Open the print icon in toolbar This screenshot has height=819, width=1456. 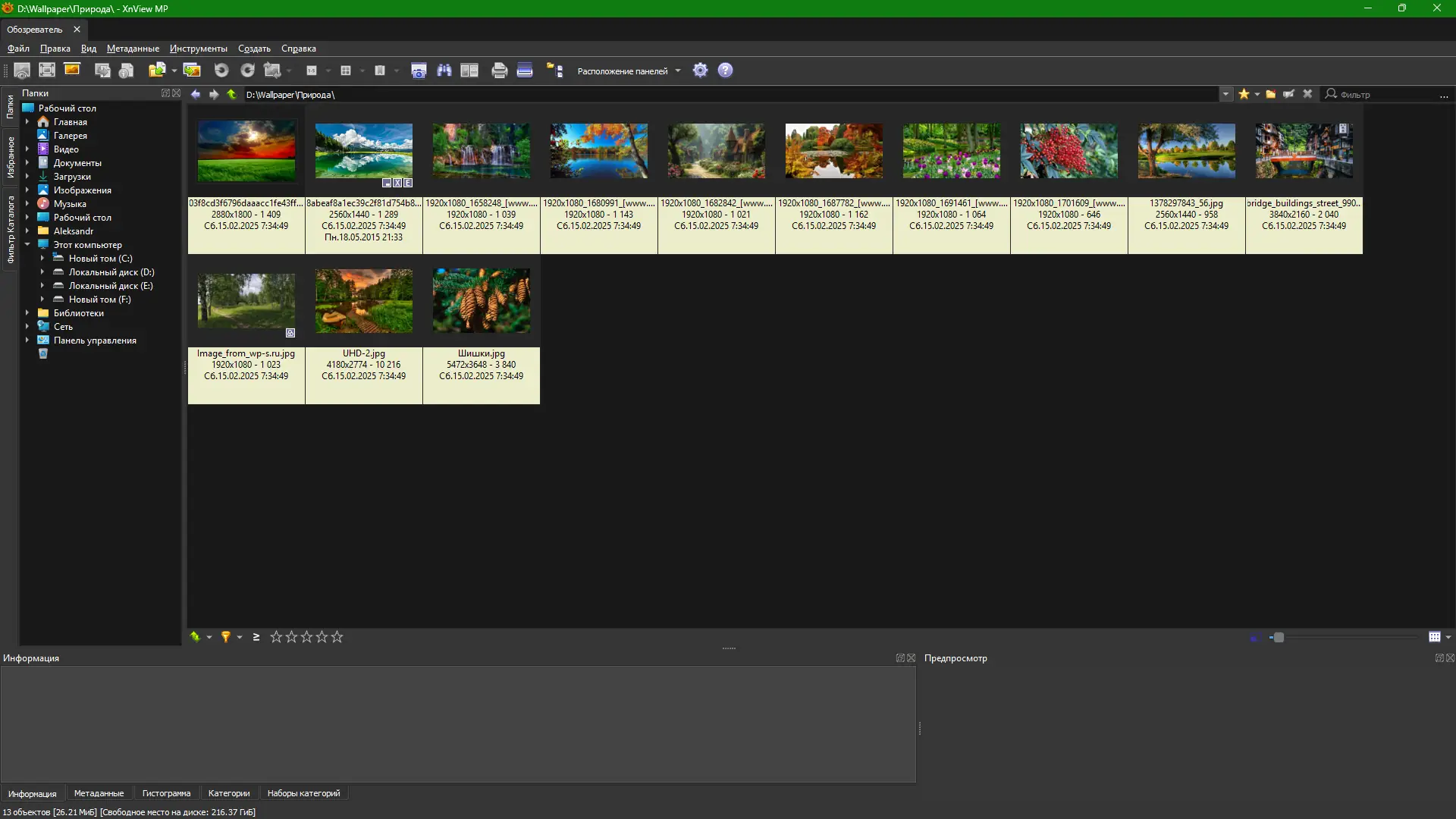click(x=499, y=71)
